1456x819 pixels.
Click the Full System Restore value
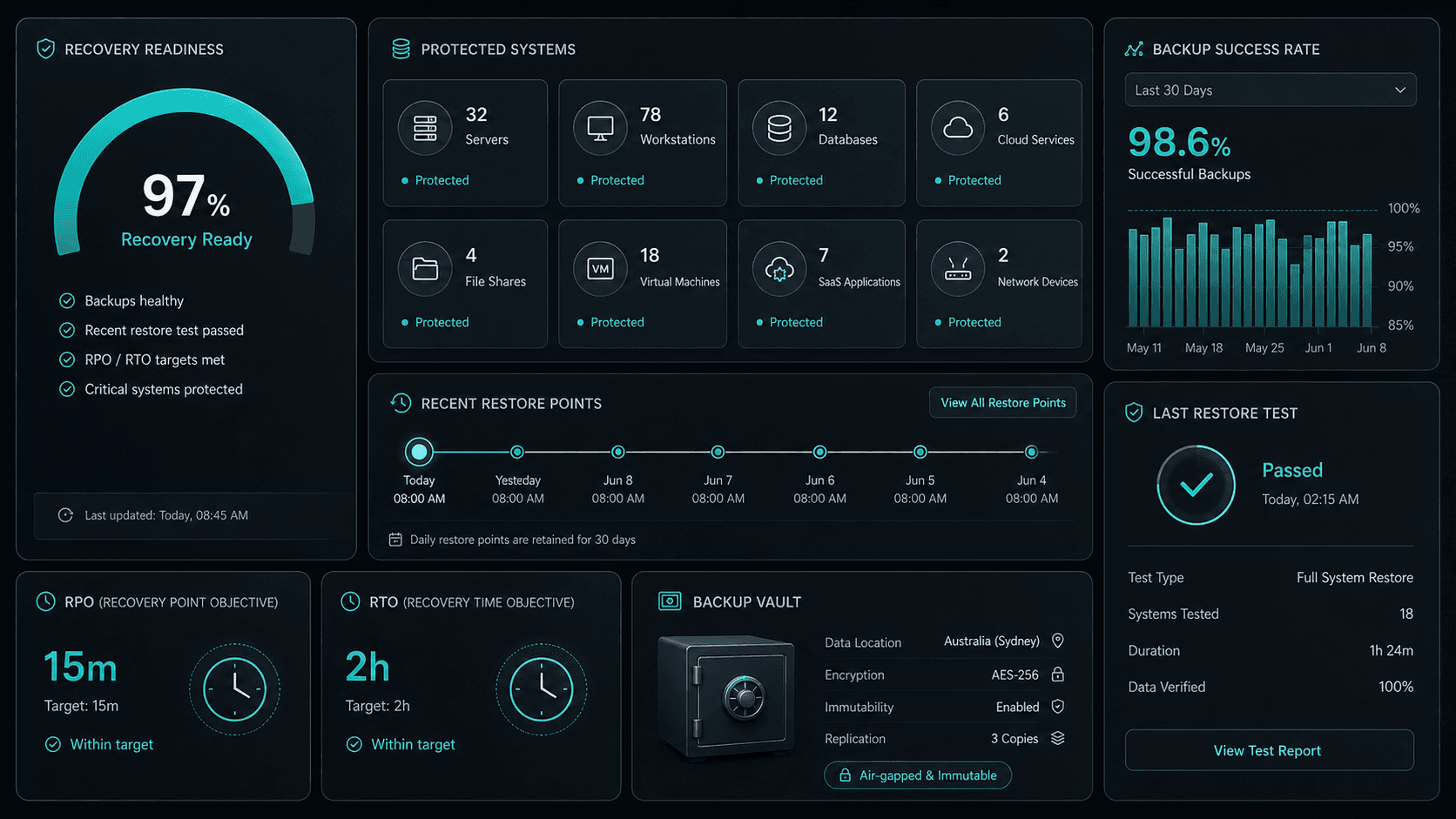click(x=1354, y=577)
